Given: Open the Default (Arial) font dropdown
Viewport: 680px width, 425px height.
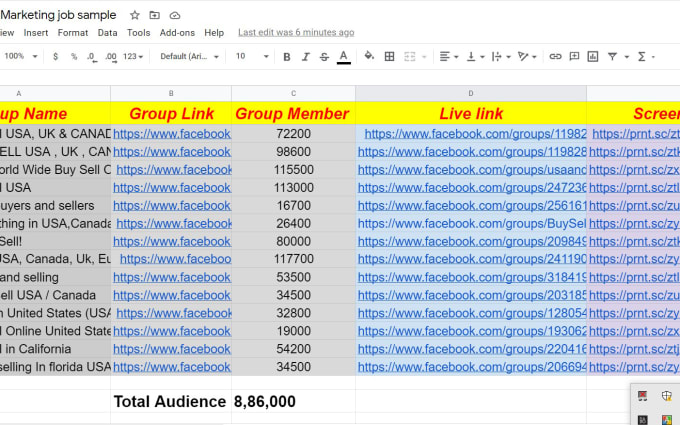Looking at the screenshot, I should click(x=189, y=56).
